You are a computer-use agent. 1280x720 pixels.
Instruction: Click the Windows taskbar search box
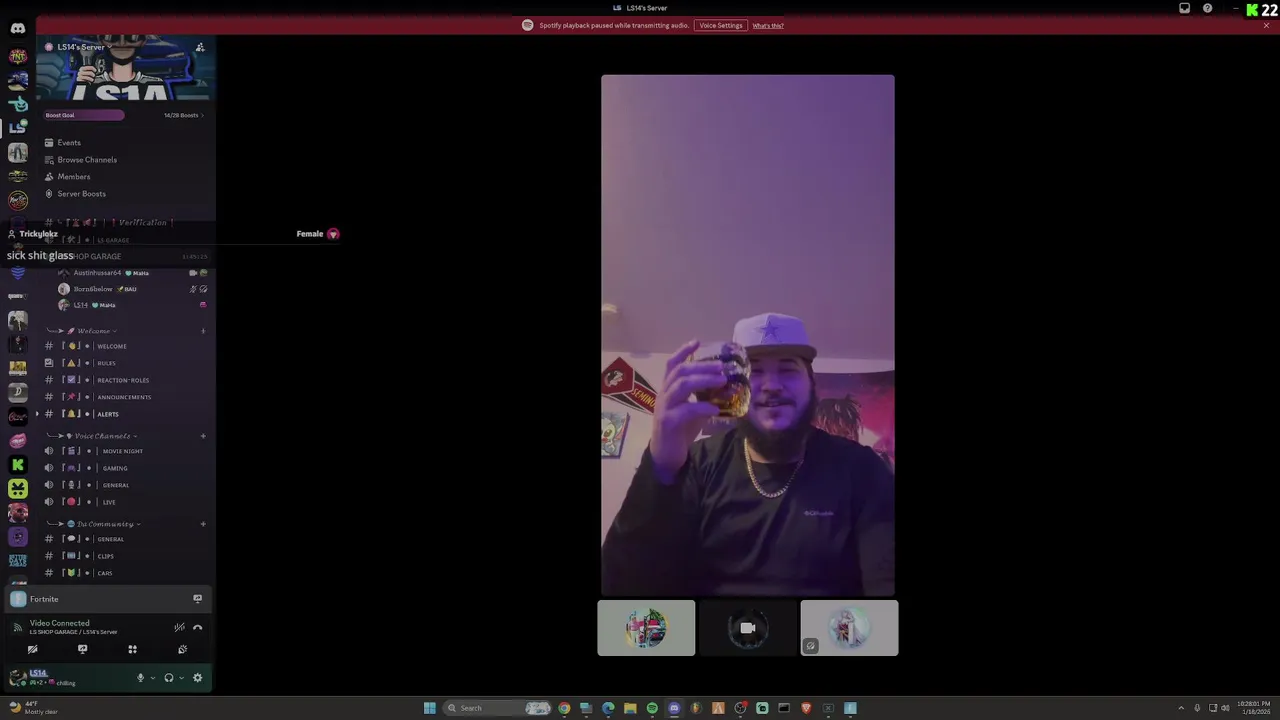coord(497,708)
